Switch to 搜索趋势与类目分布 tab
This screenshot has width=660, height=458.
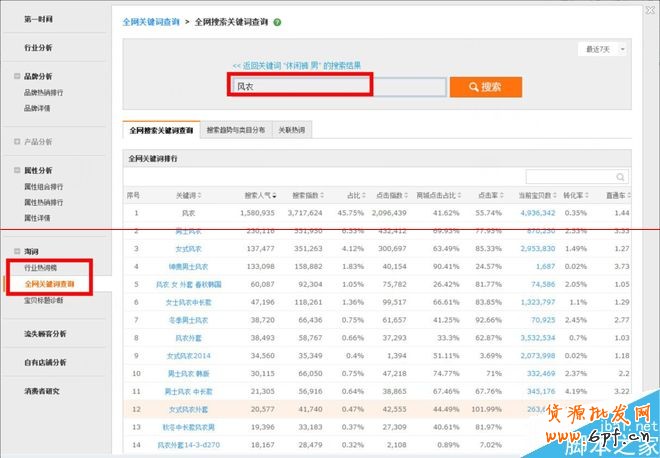point(236,130)
